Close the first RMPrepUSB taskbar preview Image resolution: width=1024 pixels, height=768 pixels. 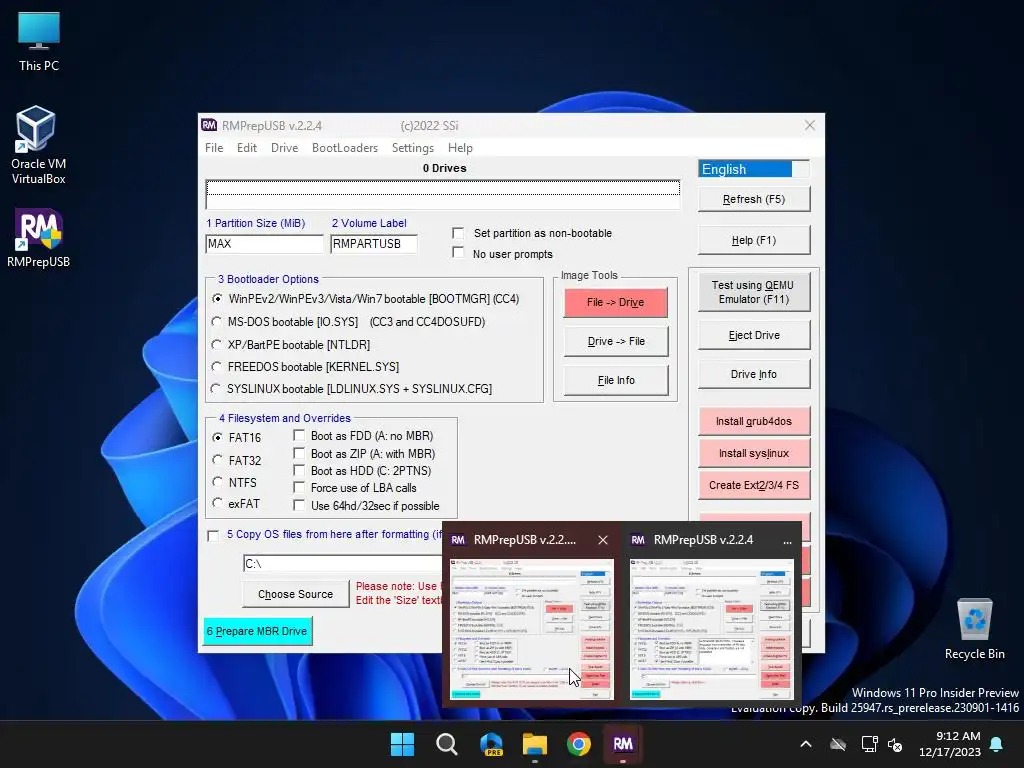click(x=603, y=540)
